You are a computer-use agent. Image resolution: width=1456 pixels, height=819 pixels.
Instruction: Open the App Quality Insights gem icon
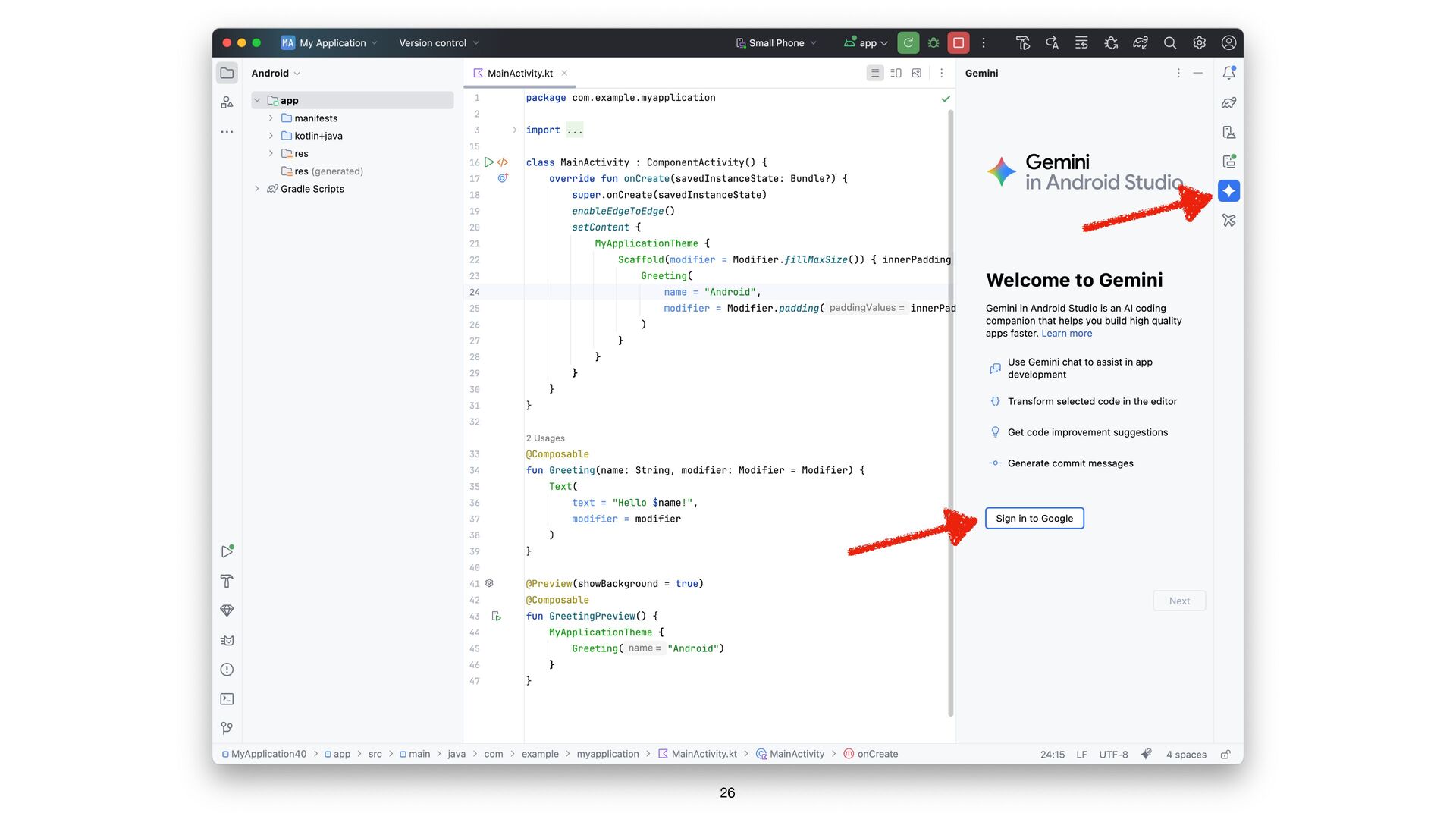(227, 610)
